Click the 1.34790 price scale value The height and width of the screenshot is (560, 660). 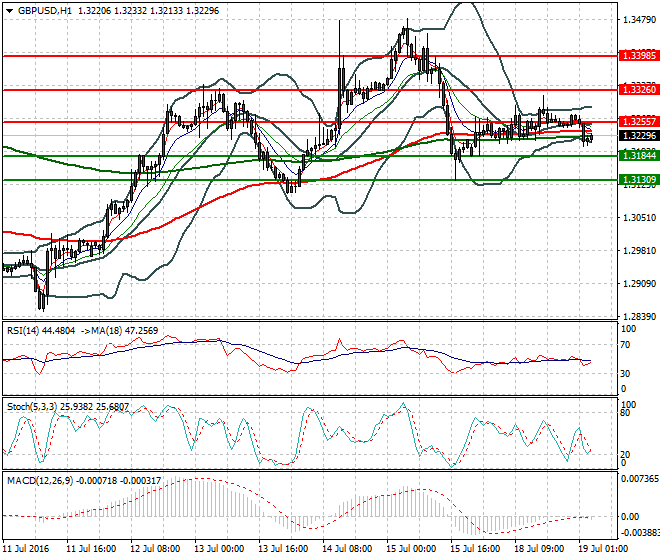point(639,20)
